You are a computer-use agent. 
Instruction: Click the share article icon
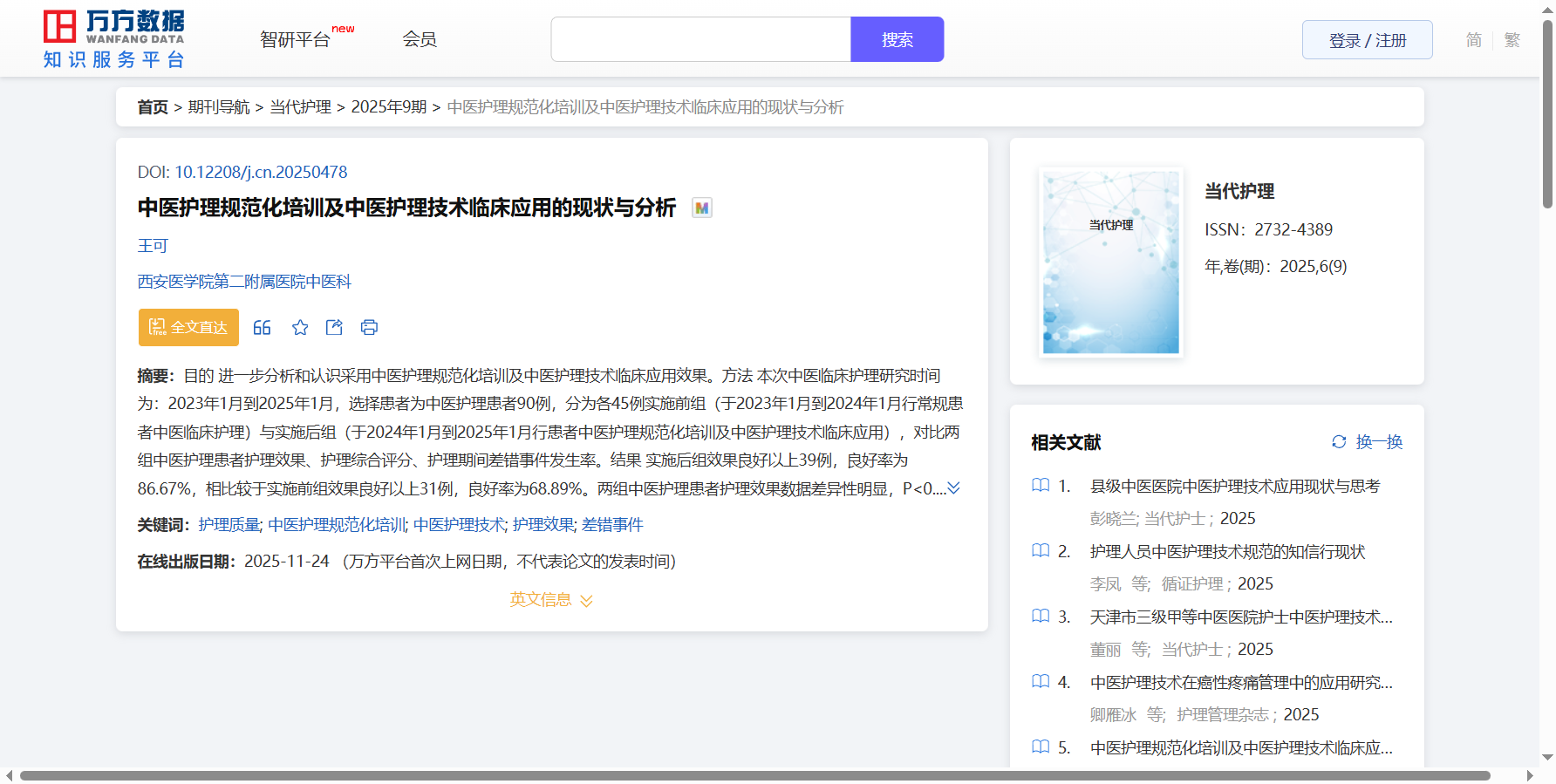pos(334,328)
